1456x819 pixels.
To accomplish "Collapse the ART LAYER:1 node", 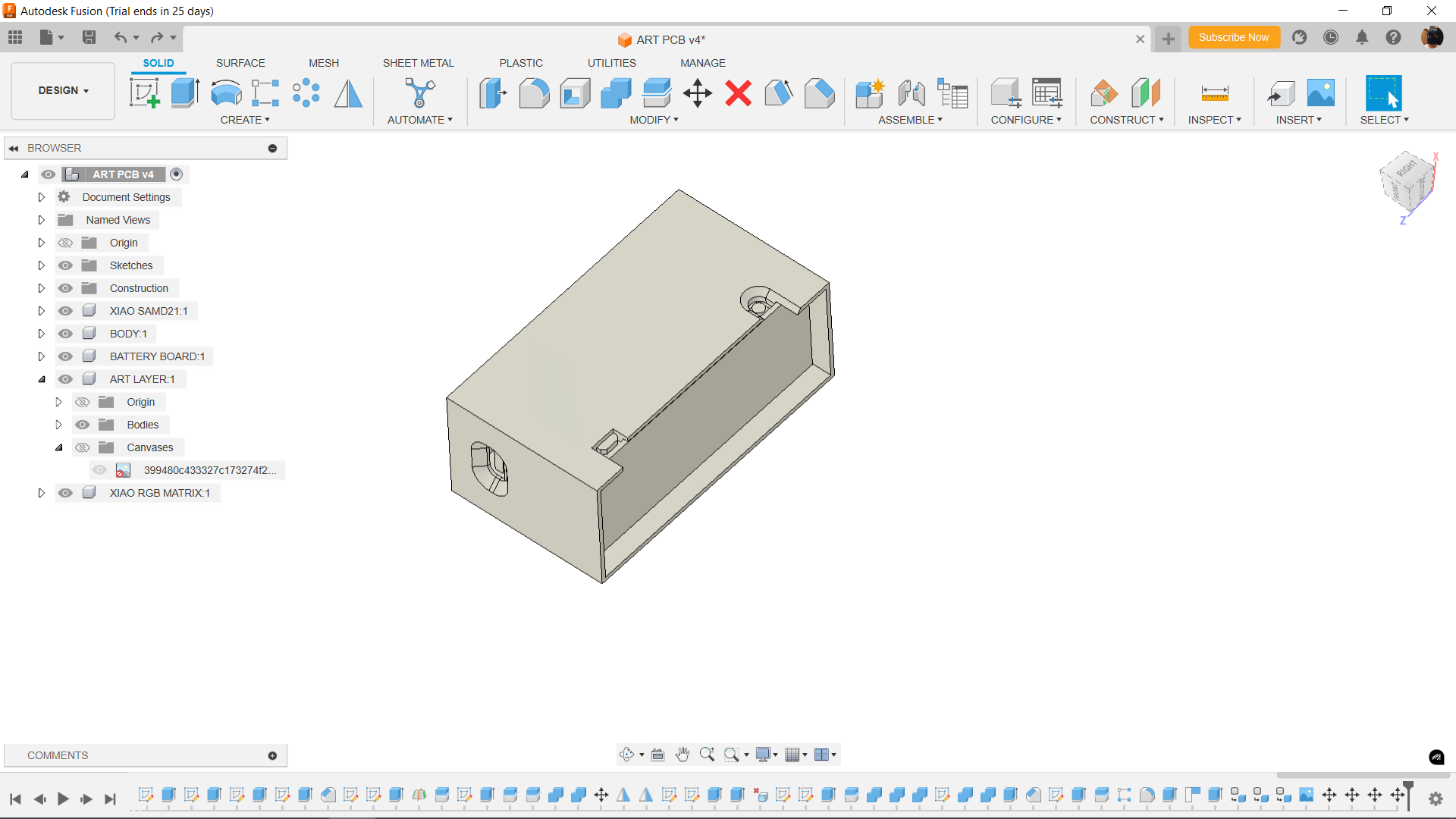I will coord(42,379).
